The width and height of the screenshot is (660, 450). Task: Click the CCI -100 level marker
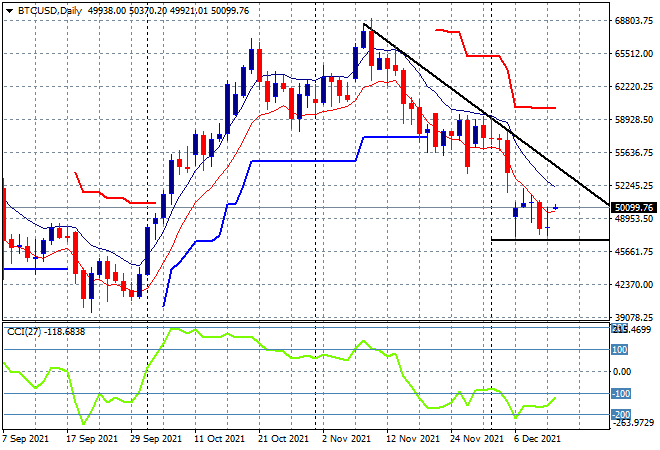click(621, 394)
